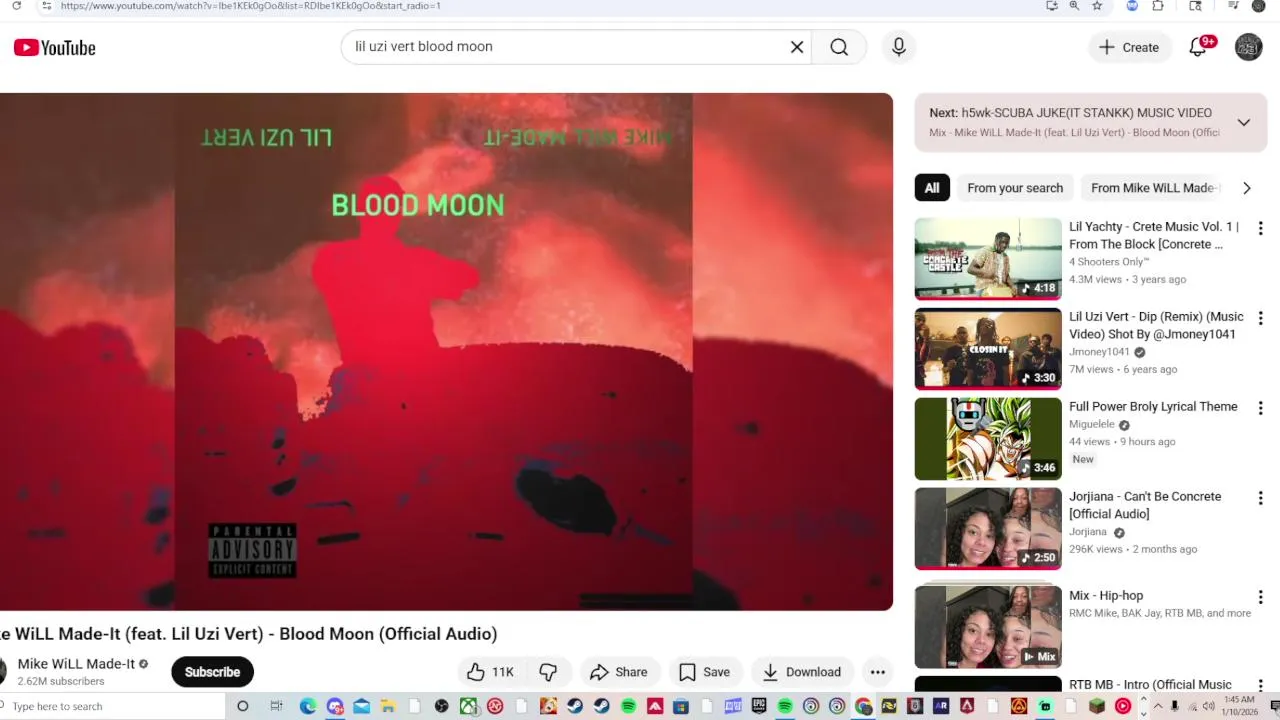Start voice search with microphone
This screenshot has height=720, width=1280.
[x=898, y=47]
